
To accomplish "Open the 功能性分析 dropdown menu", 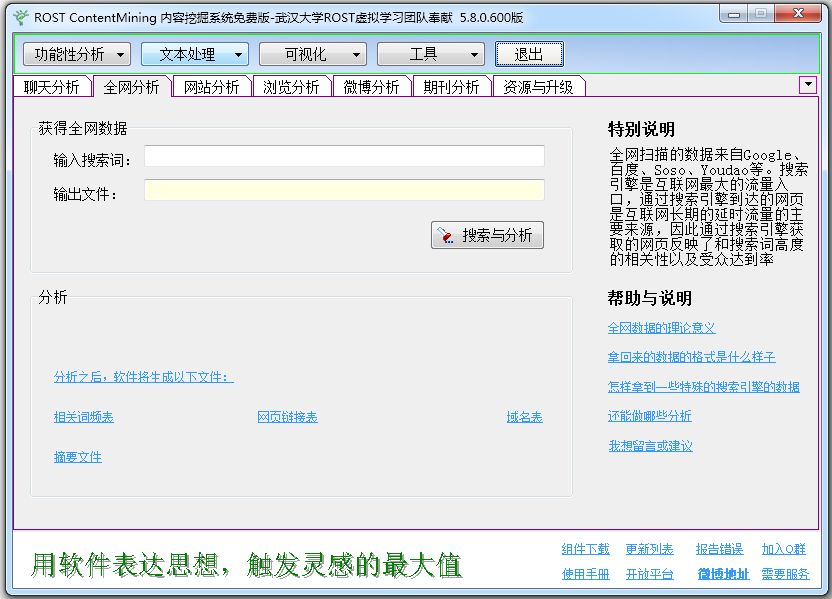I will click(77, 54).
